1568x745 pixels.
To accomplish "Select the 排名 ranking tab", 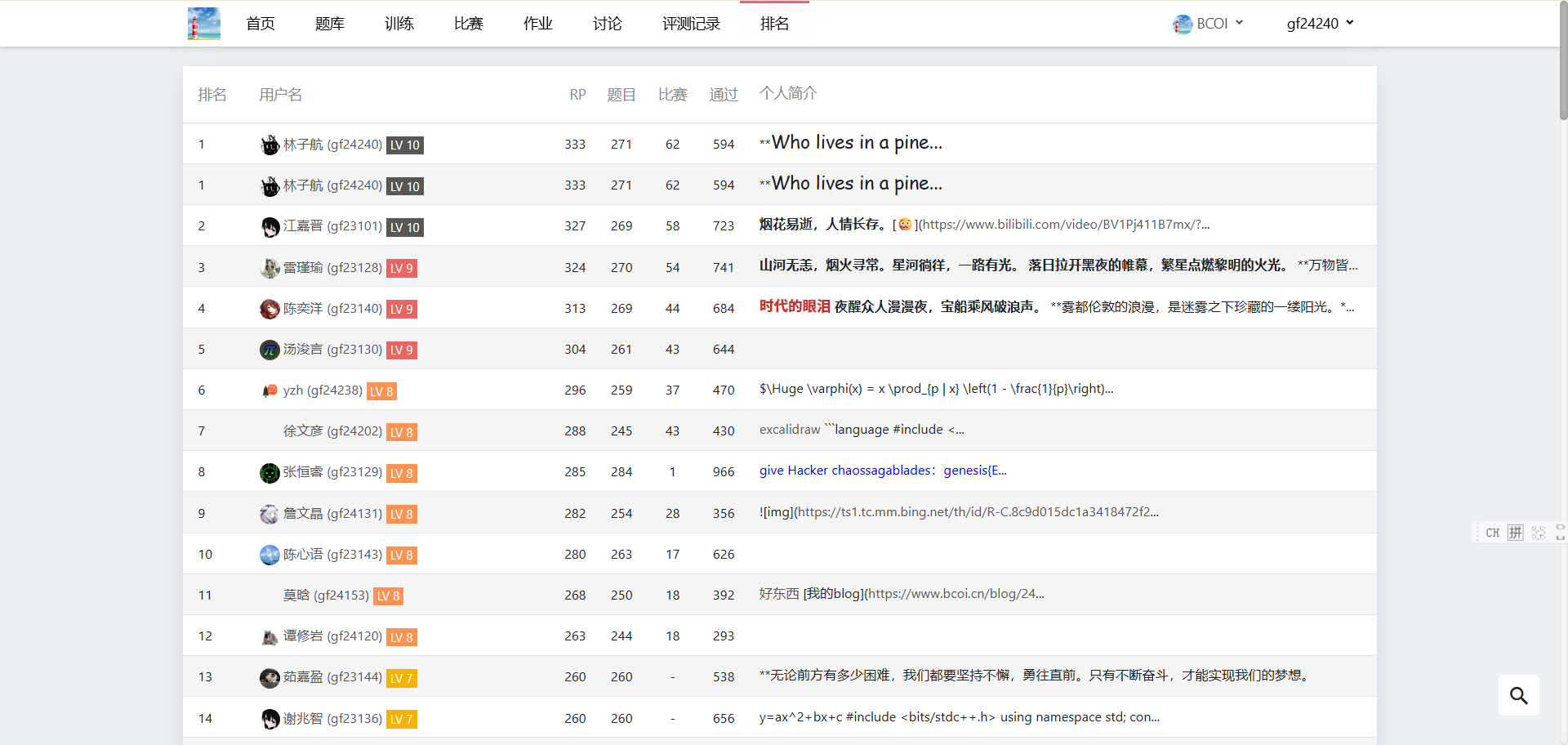I will tap(774, 24).
